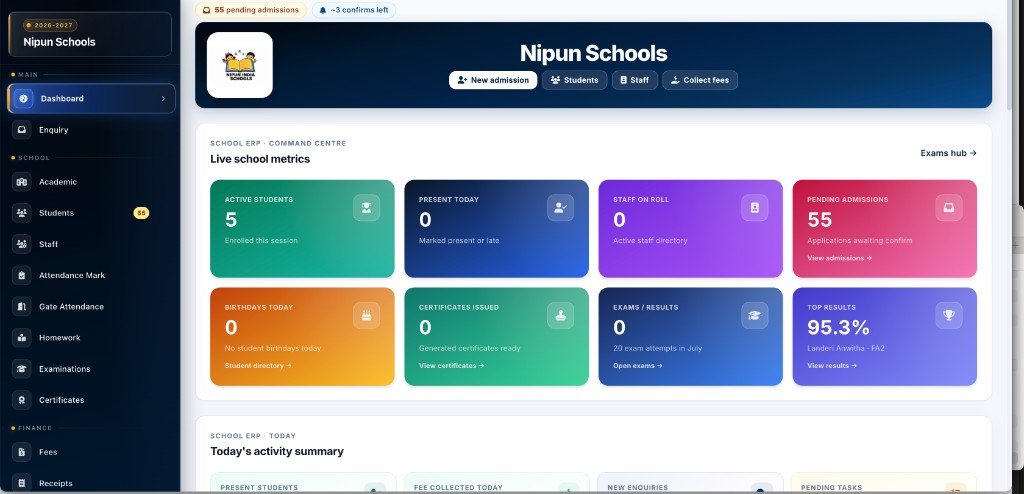Click the Active Students card icon

[366, 208]
